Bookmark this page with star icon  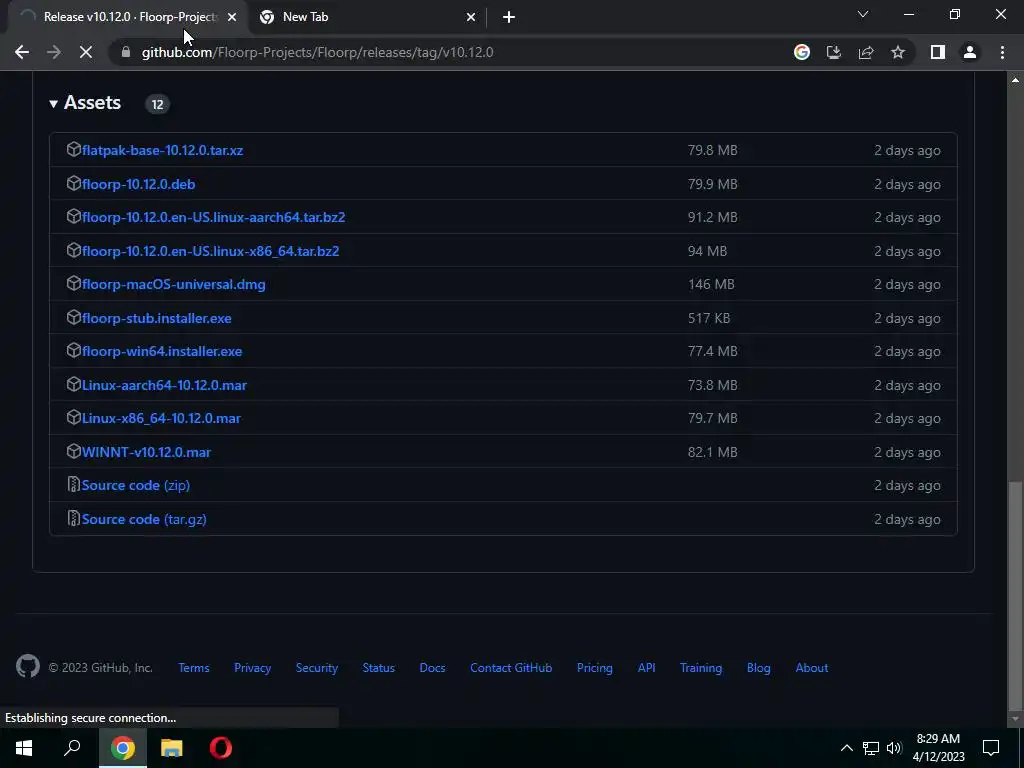pos(898,52)
